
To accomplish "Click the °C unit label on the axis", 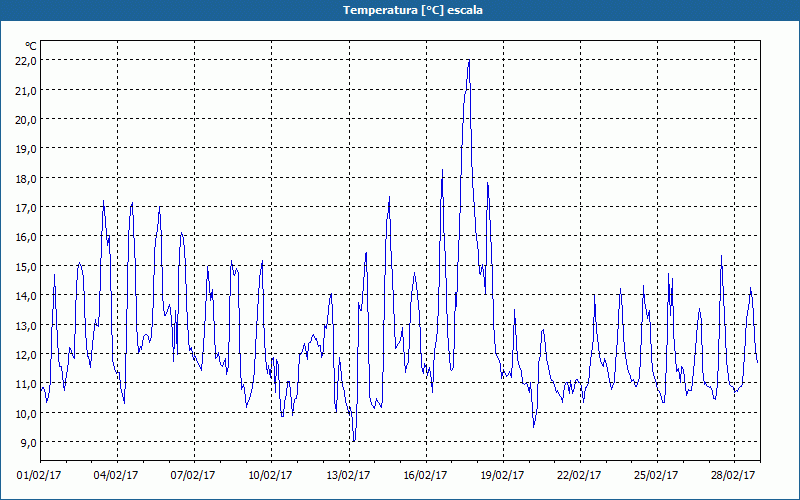I will (x=31, y=46).
